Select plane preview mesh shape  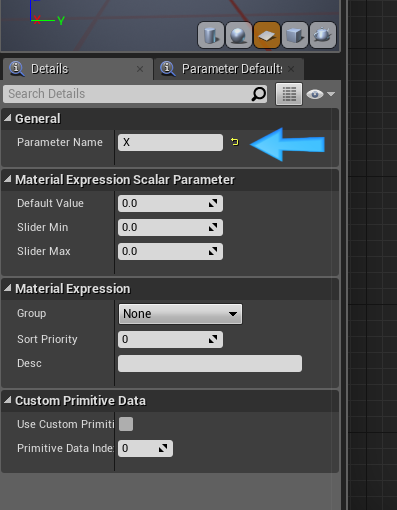(x=267, y=35)
